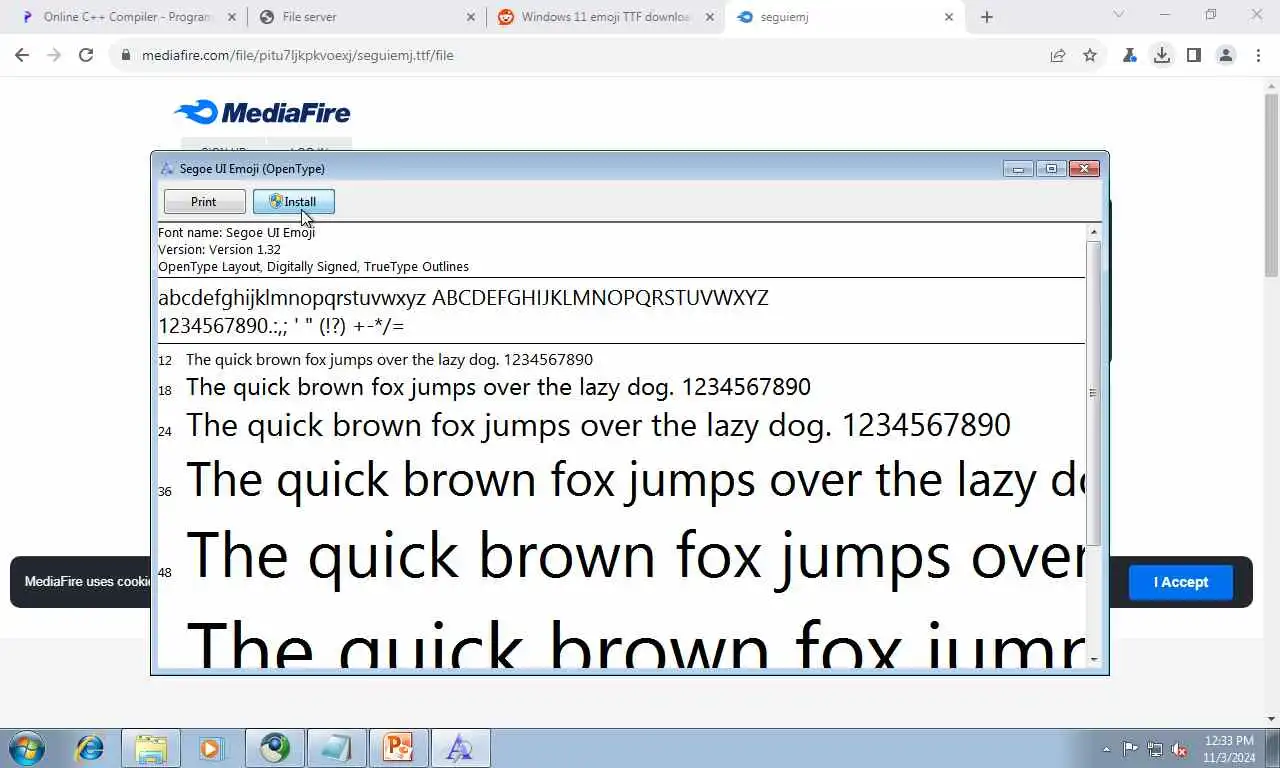Screen dimensions: 1280x768
Task: Select the font viewer taskbar button
Action: coord(461,748)
